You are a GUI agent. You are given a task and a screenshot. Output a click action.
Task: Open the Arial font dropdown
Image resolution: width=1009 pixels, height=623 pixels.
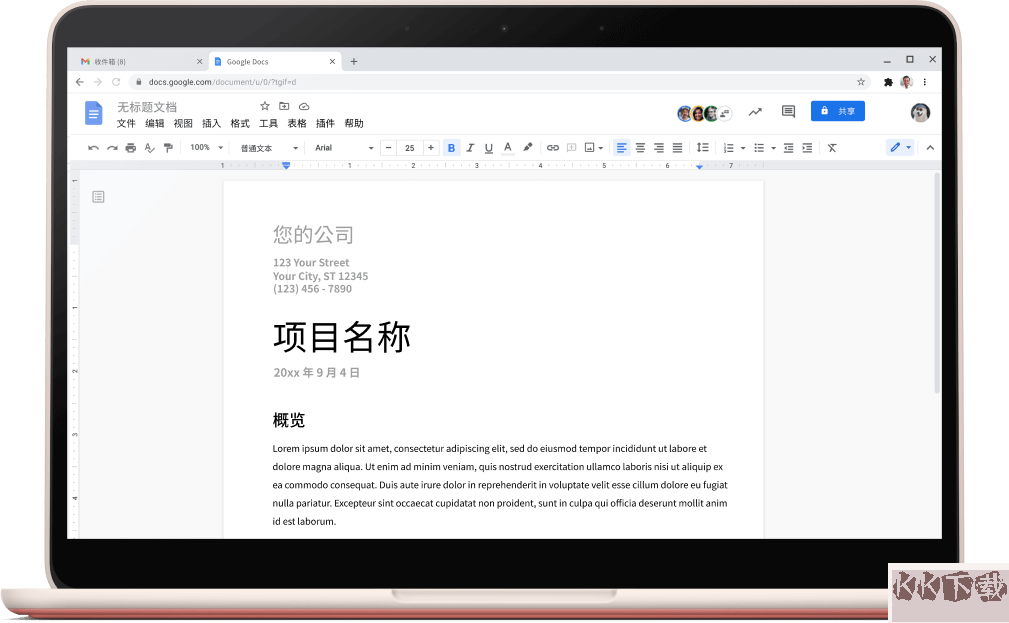coord(344,148)
